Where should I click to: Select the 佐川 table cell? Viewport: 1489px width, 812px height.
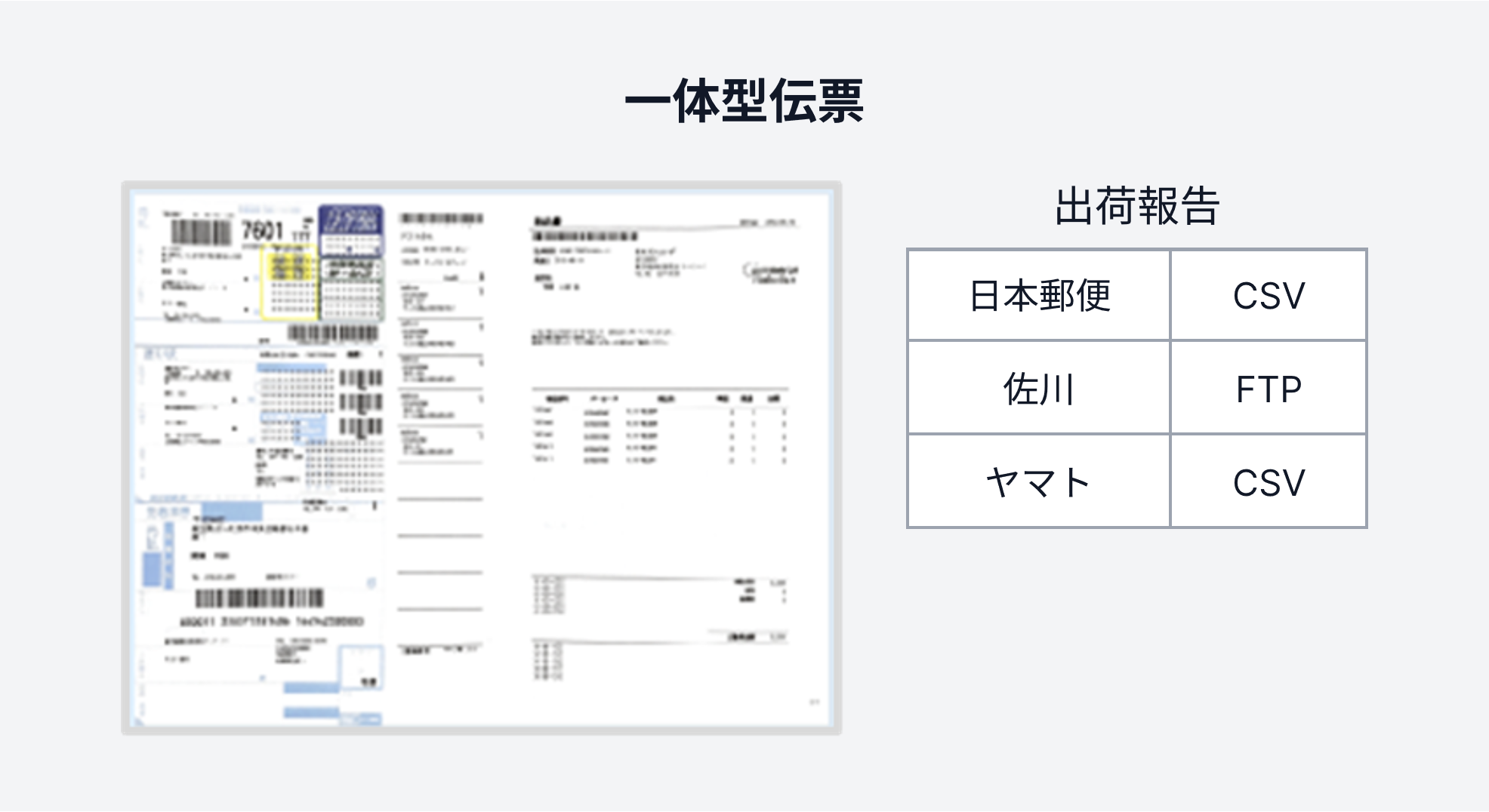coord(1039,389)
